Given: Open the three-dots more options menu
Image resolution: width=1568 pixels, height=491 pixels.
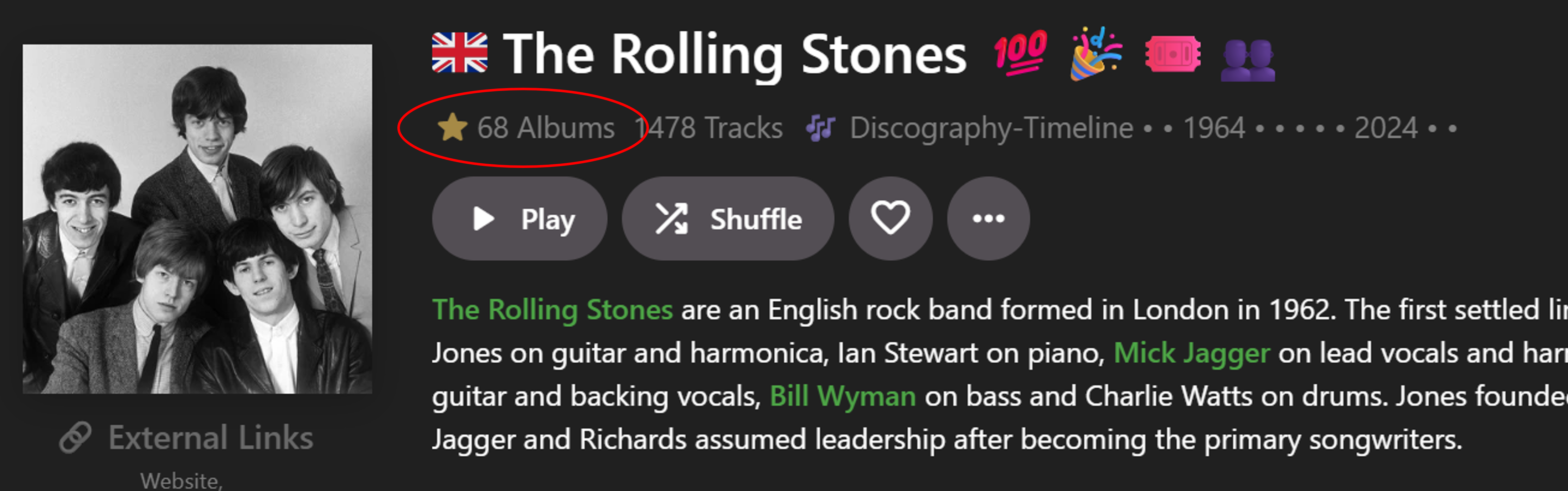Looking at the screenshot, I should [x=988, y=218].
